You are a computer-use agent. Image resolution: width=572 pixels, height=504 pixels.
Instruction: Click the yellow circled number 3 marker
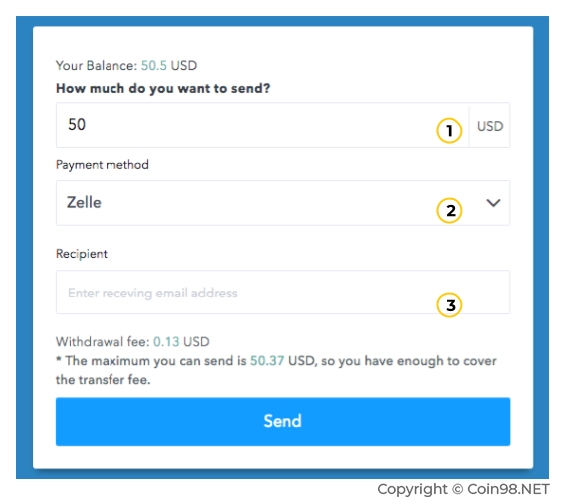[x=449, y=305]
